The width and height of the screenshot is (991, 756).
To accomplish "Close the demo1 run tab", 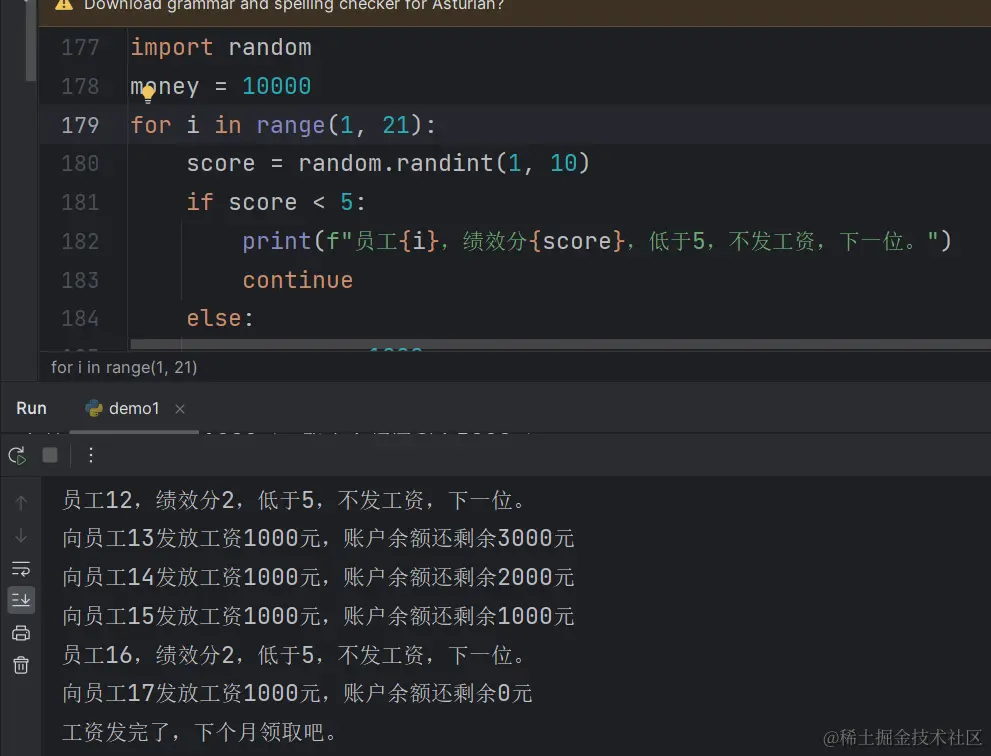I will pos(180,409).
